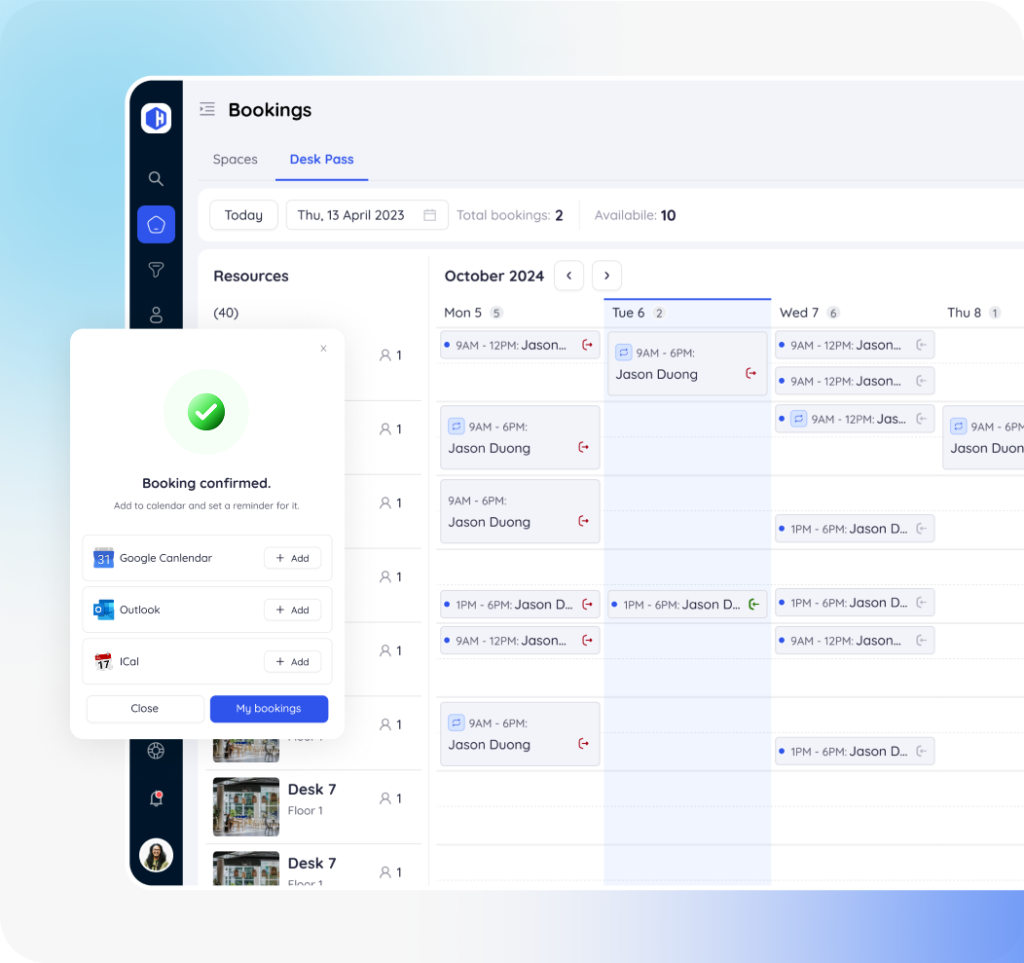Click the Today button
Viewport: 1024px width, 963px height.
pyautogui.click(x=244, y=215)
